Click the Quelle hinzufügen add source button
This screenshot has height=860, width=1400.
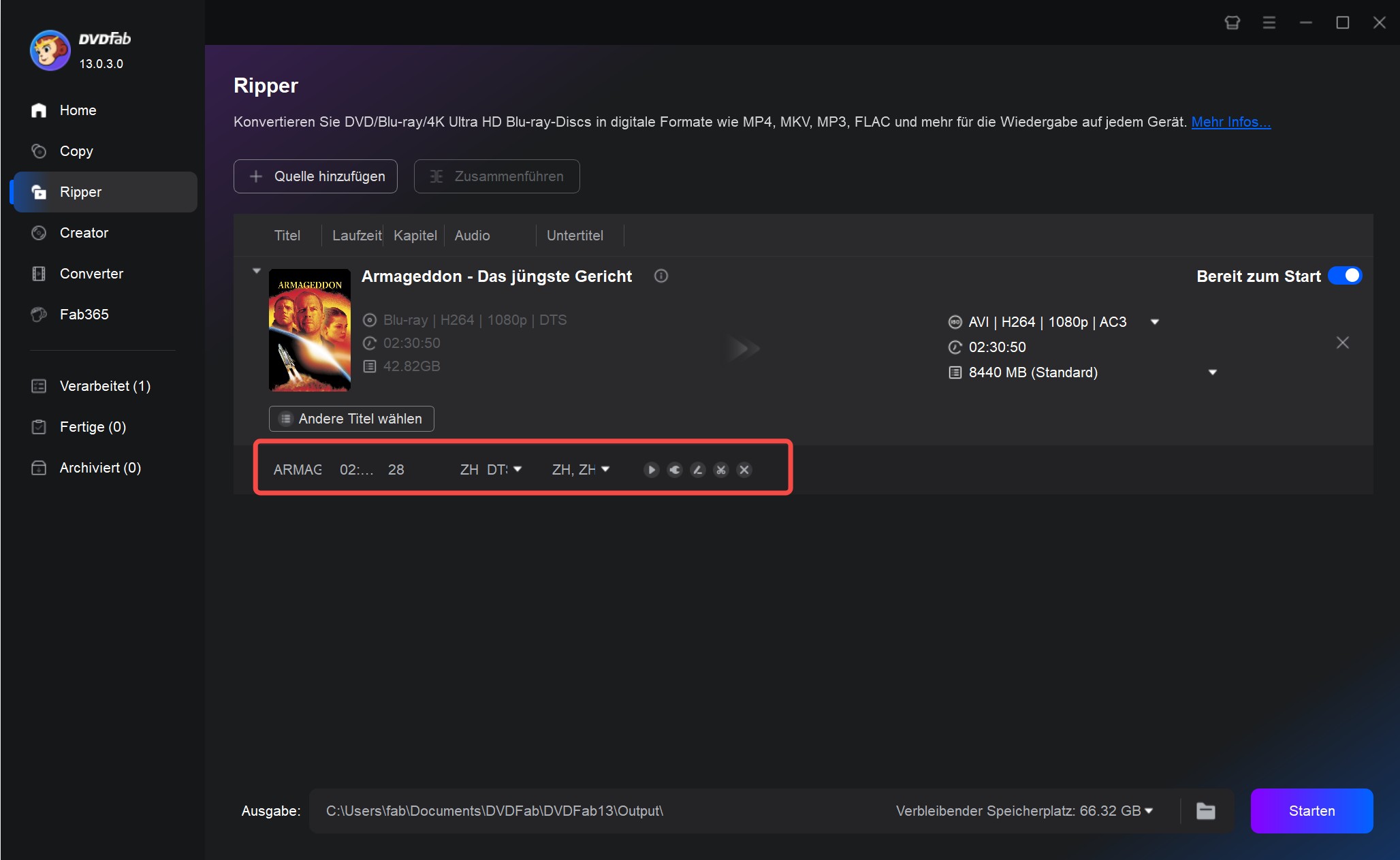click(318, 176)
